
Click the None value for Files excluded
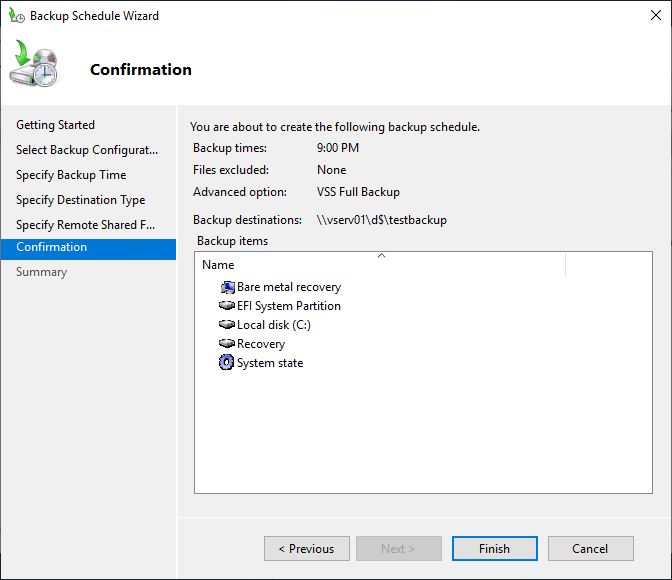[x=331, y=170]
